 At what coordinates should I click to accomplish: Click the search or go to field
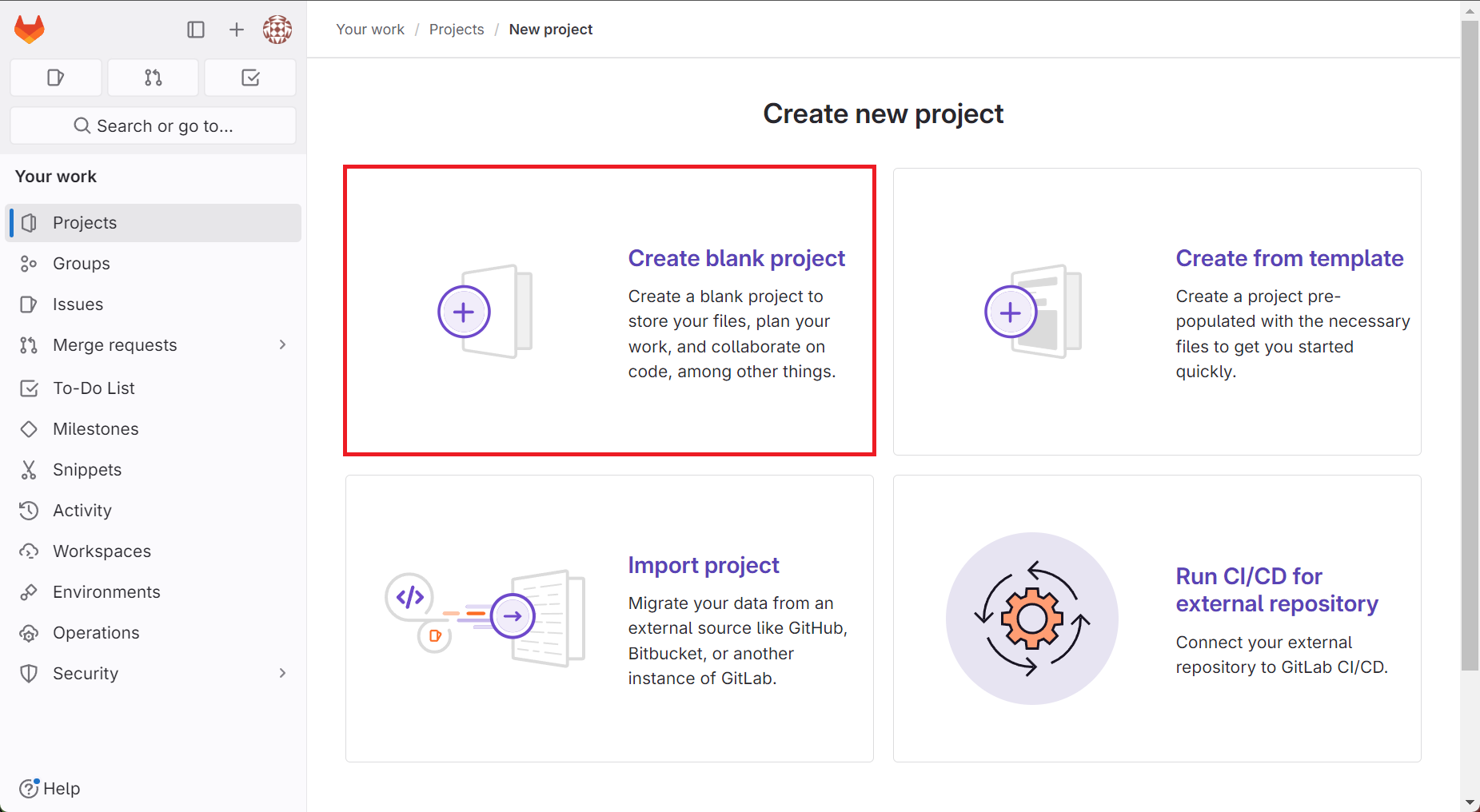tap(153, 125)
